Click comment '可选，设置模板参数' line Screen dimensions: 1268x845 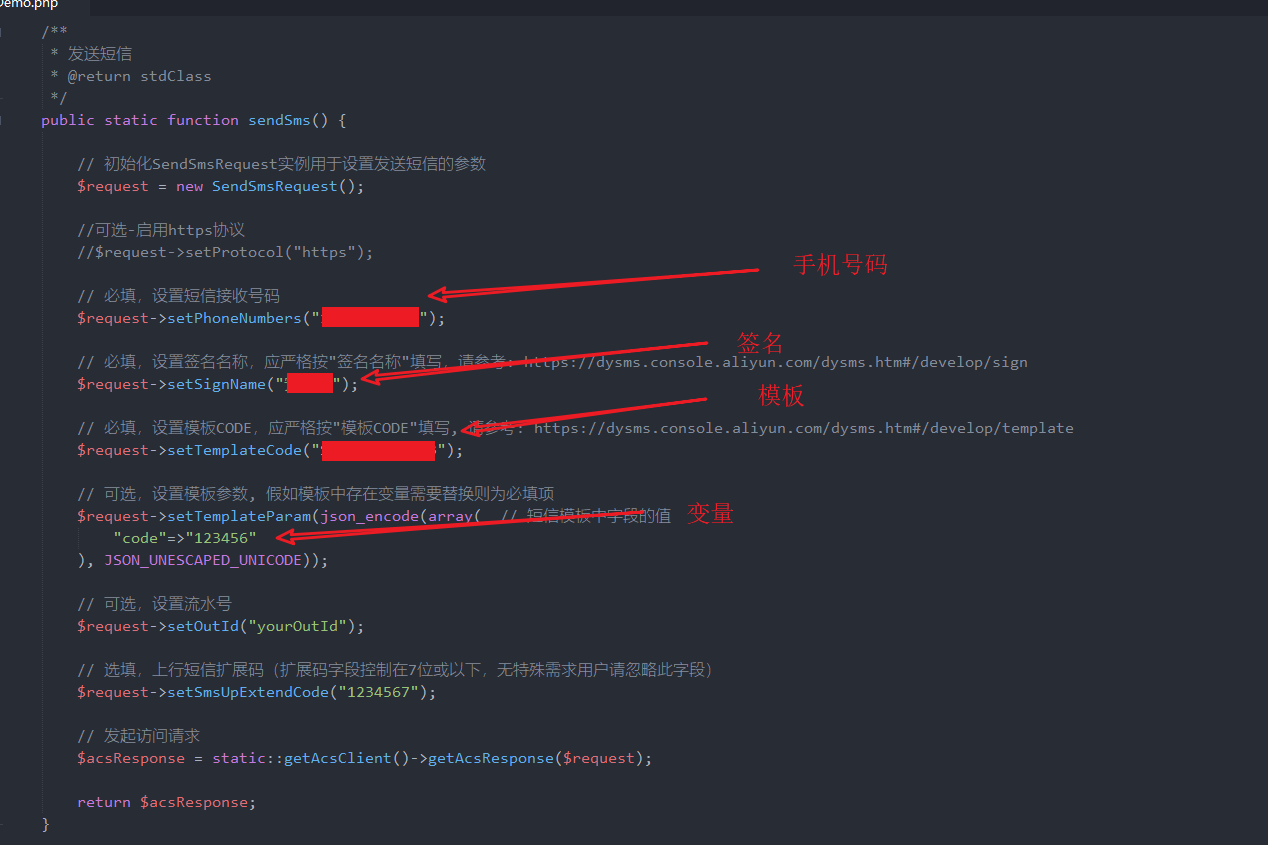316,494
